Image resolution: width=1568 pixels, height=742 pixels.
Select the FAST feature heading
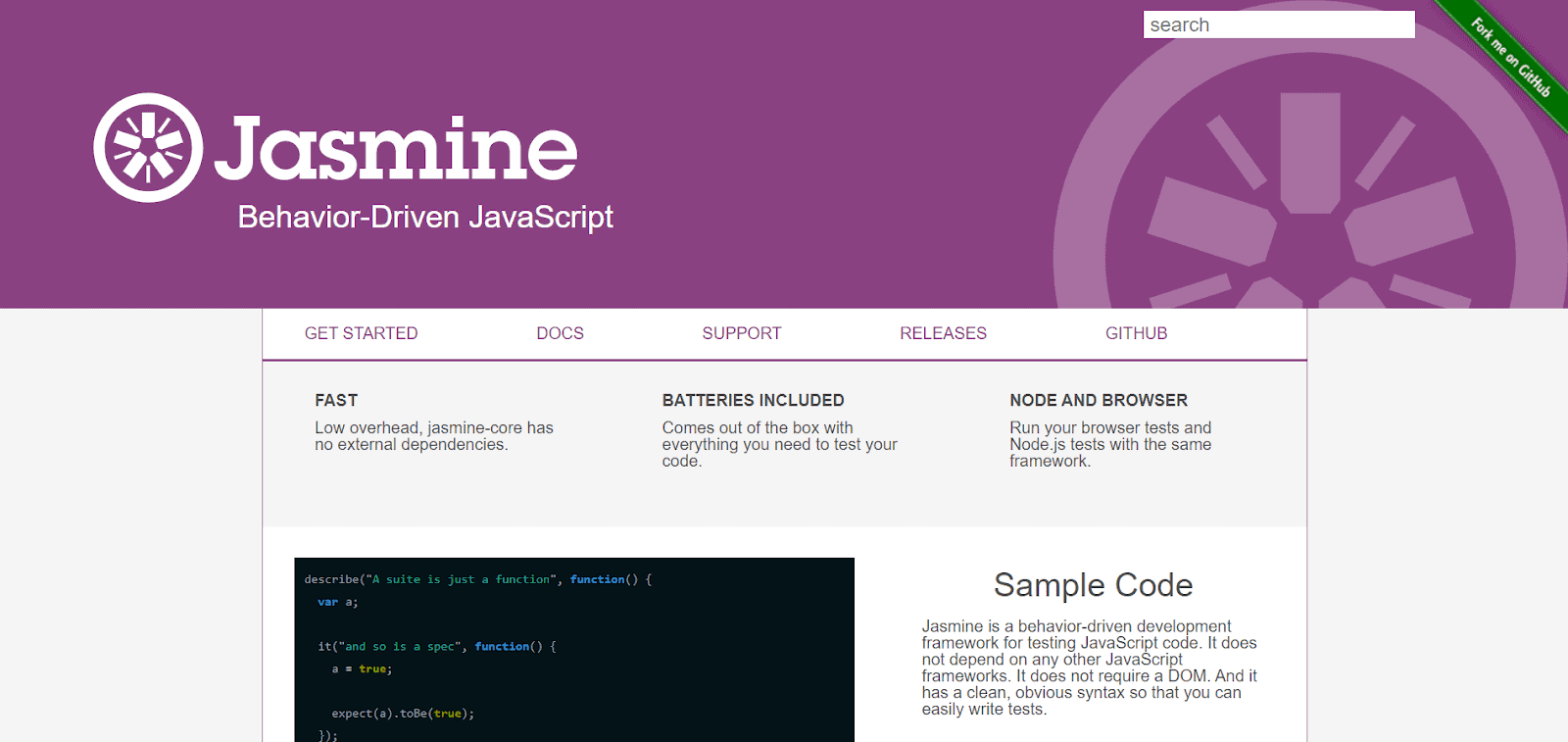(x=336, y=400)
